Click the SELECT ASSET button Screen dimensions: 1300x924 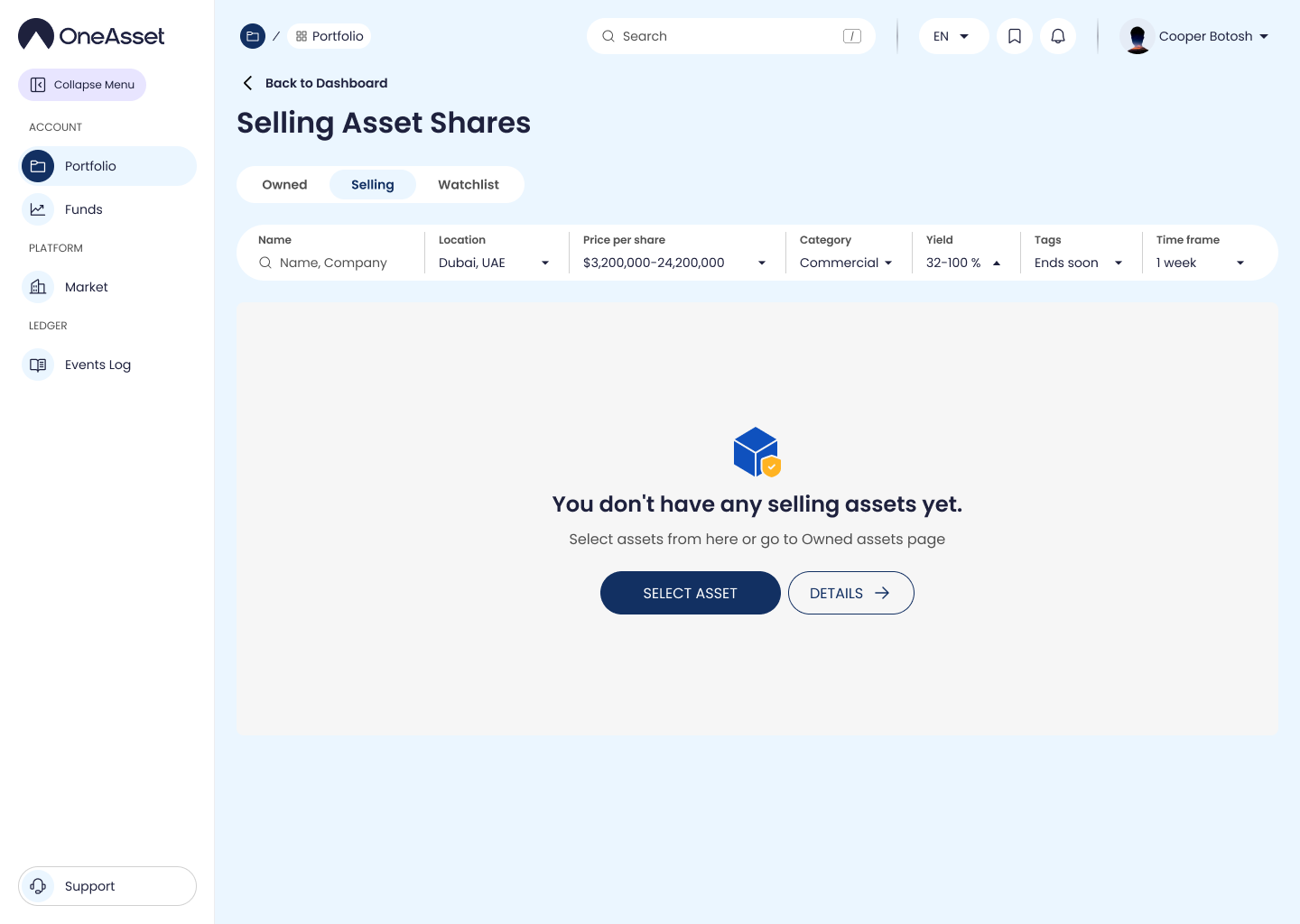[x=690, y=593]
